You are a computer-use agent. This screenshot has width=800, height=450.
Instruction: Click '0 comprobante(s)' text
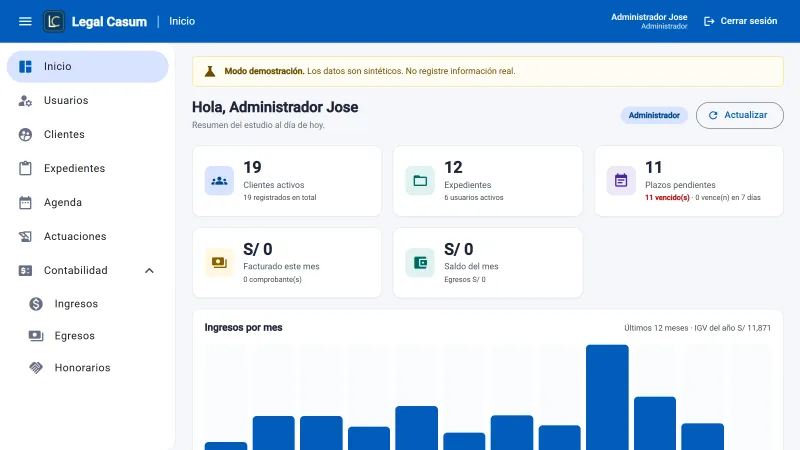(272, 279)
